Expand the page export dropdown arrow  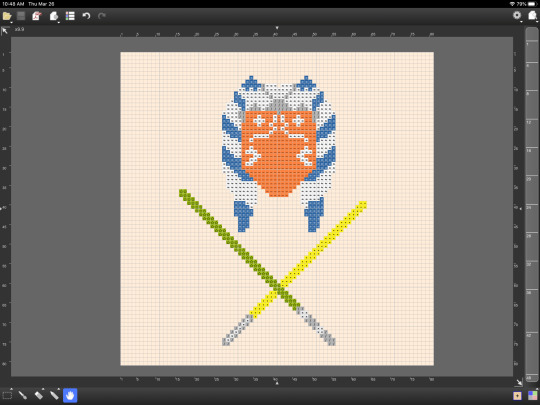pos(59,22)
